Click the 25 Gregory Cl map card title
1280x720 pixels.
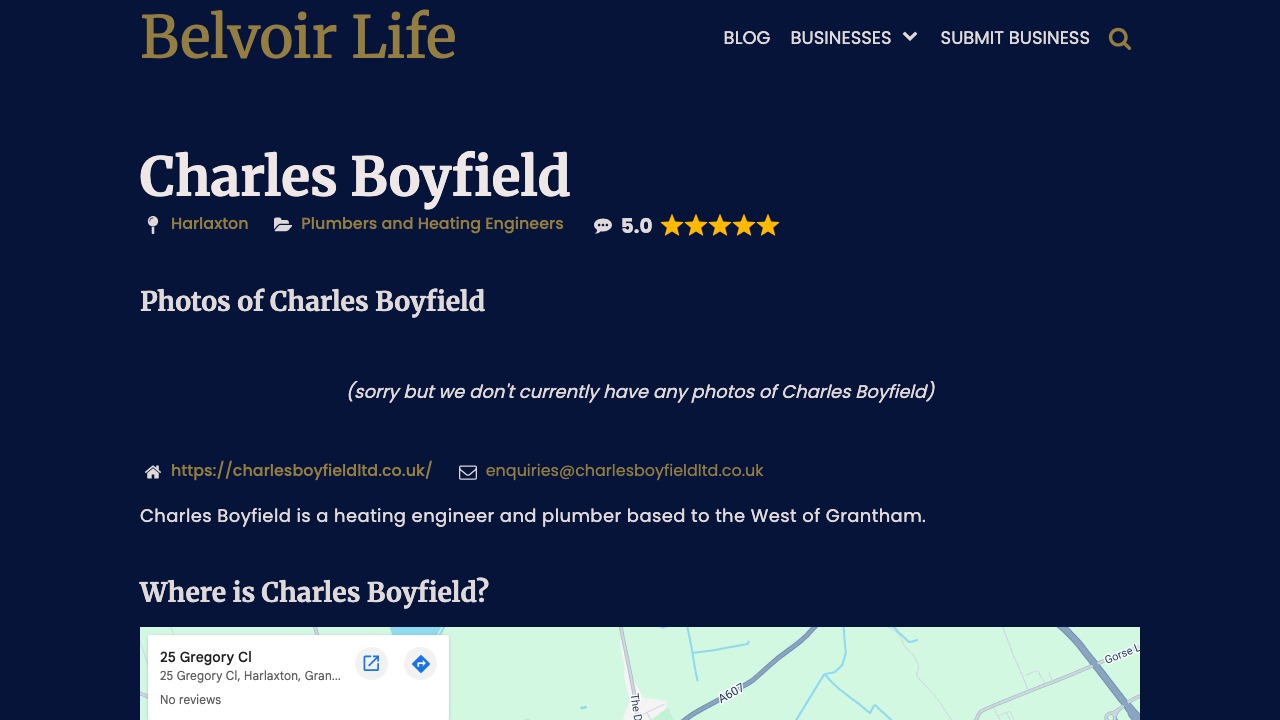pyautogui.click(x=205, y=657)
